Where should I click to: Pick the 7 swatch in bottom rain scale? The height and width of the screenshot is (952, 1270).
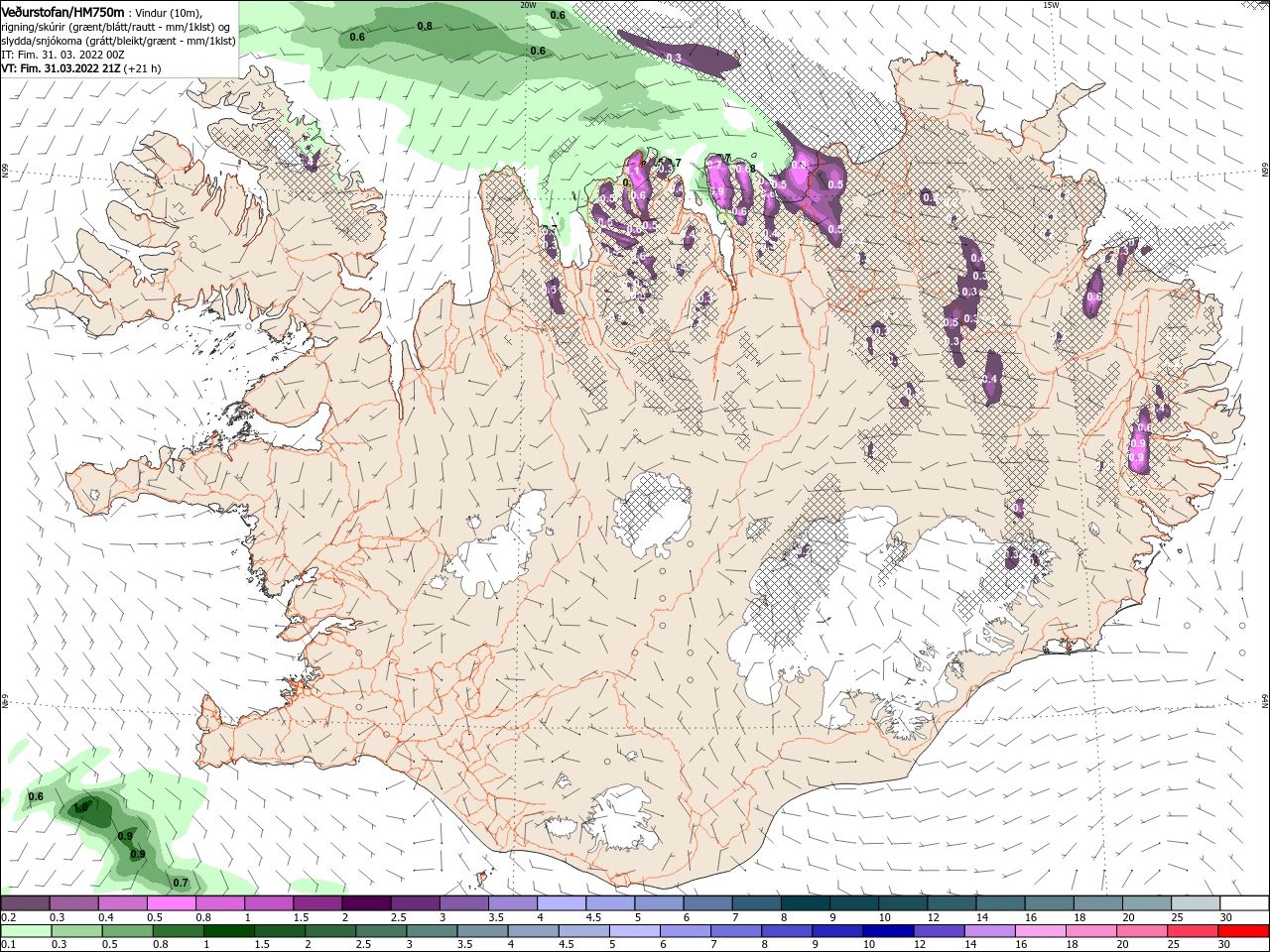tap(736, 931)
